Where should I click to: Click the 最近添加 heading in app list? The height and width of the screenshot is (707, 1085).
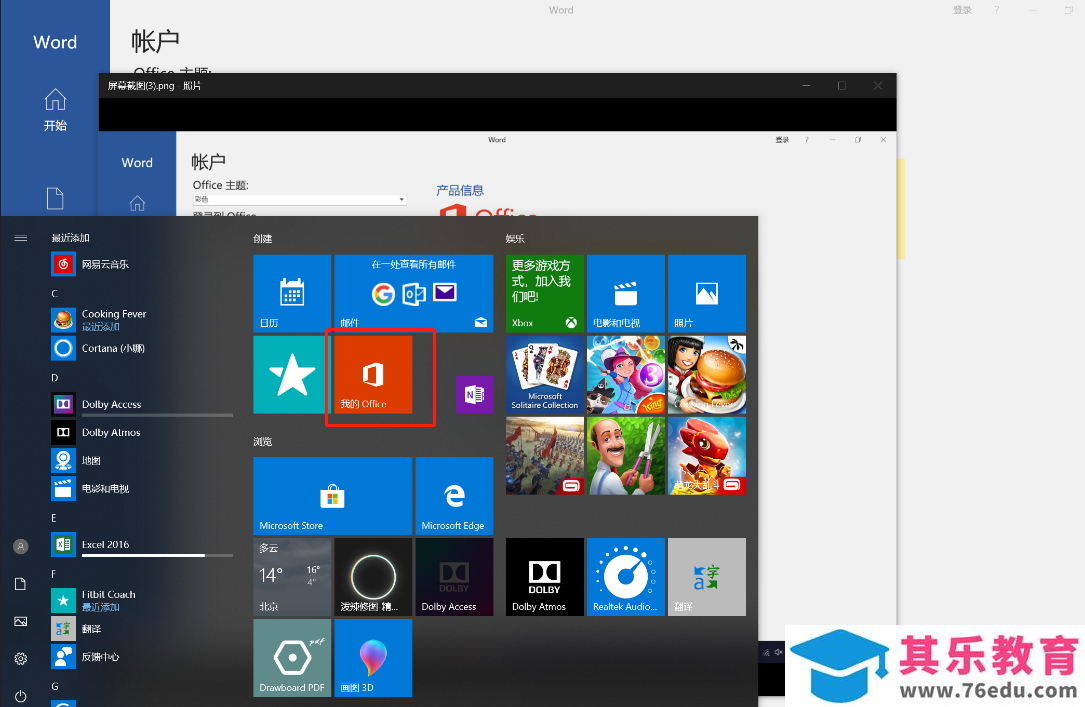71,238
